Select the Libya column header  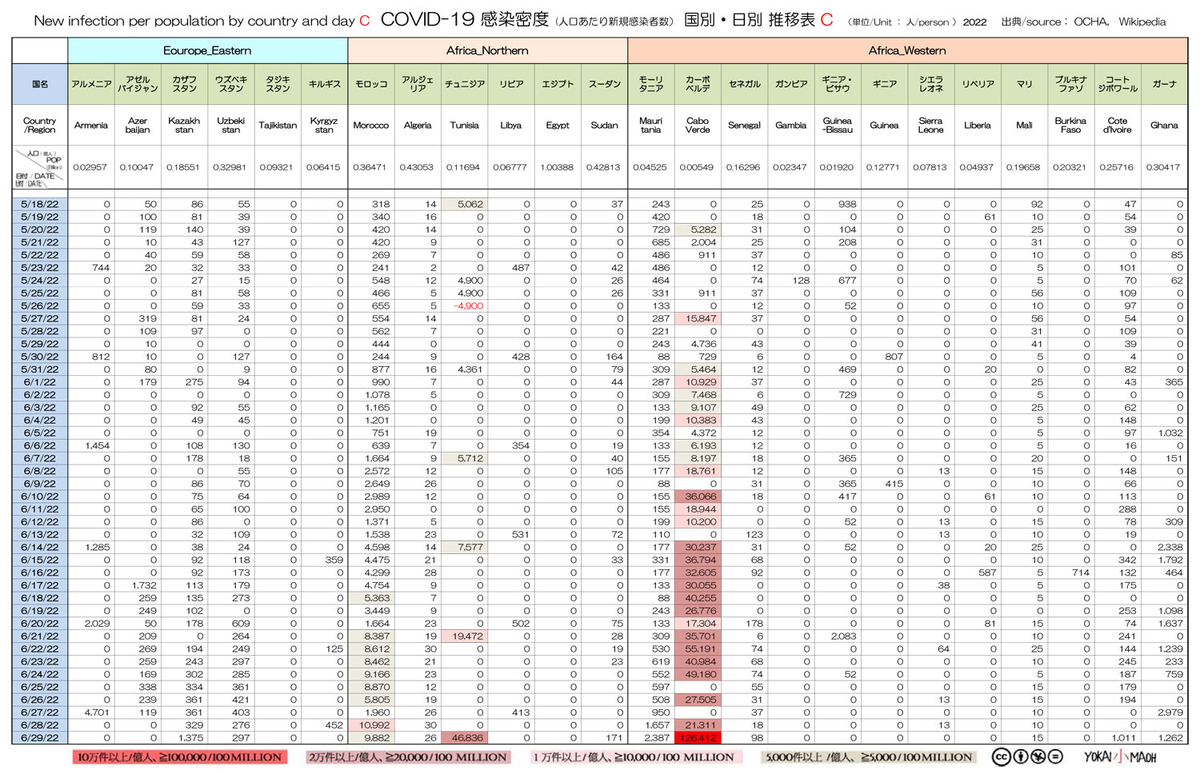(510, 126)
